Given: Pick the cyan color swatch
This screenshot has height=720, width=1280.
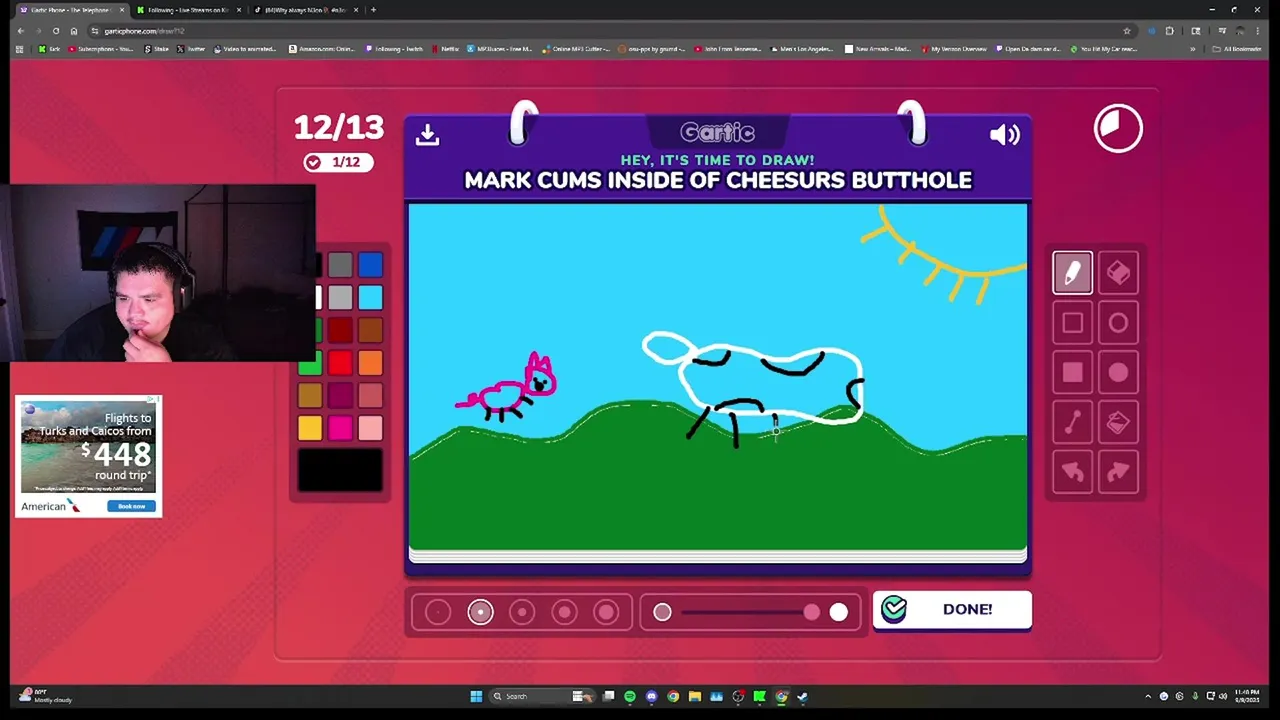Looking at the screenshot, I should [370, 298].
